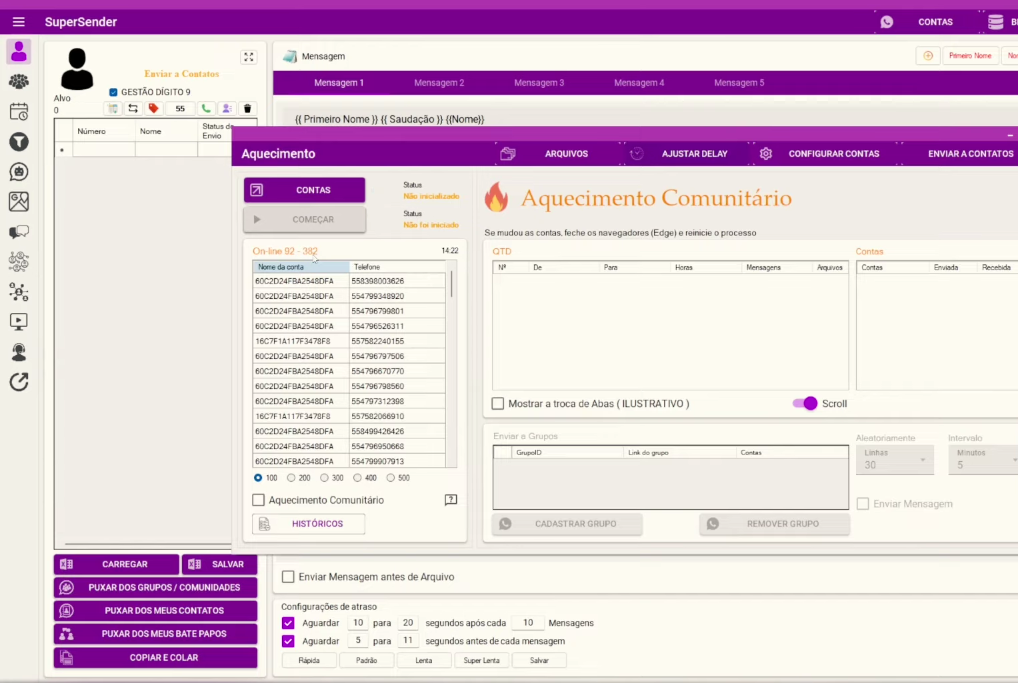
Task: Click the share arrow sidebar icon
Action: (19, 382)
